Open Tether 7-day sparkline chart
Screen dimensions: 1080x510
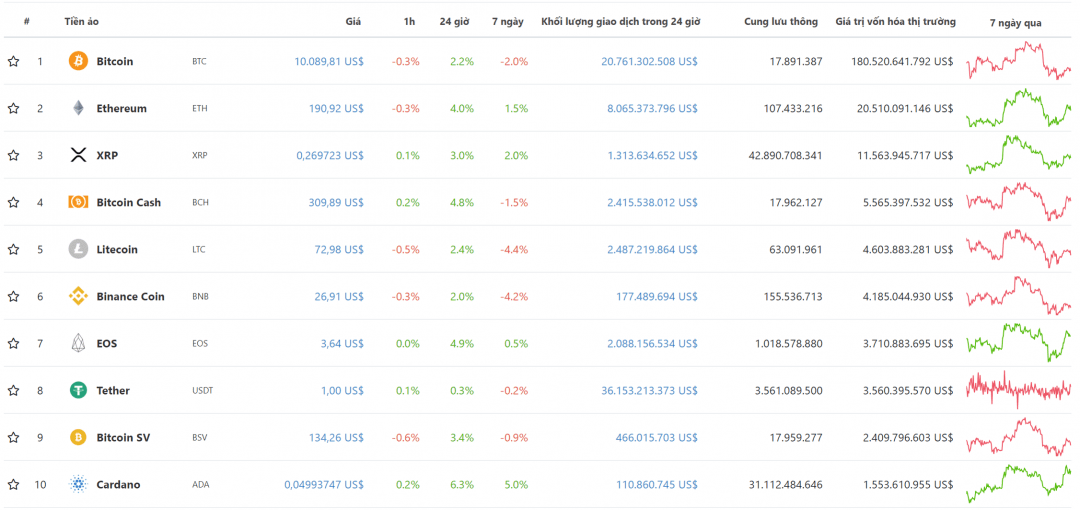[1019, 390]
